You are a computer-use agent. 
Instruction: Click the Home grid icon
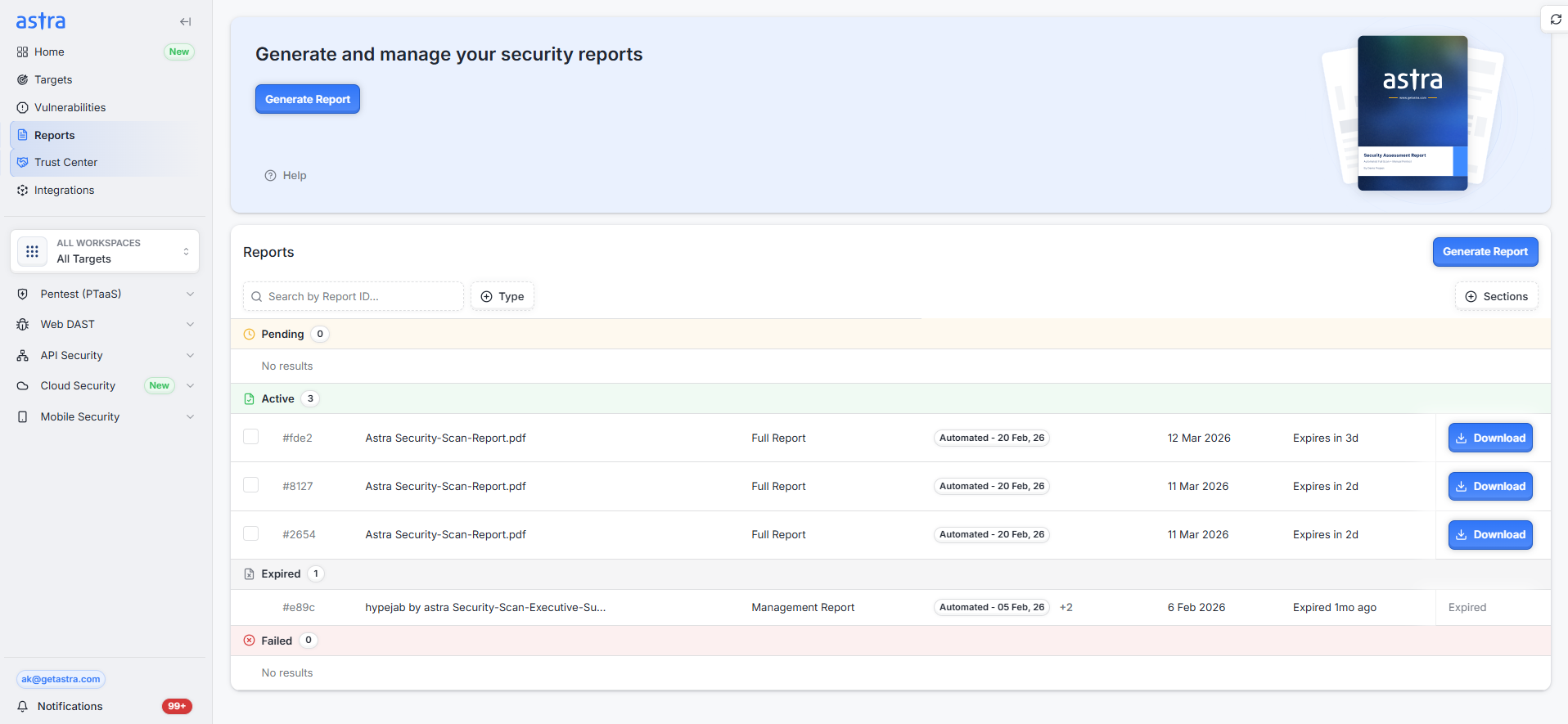pos(22,52)
